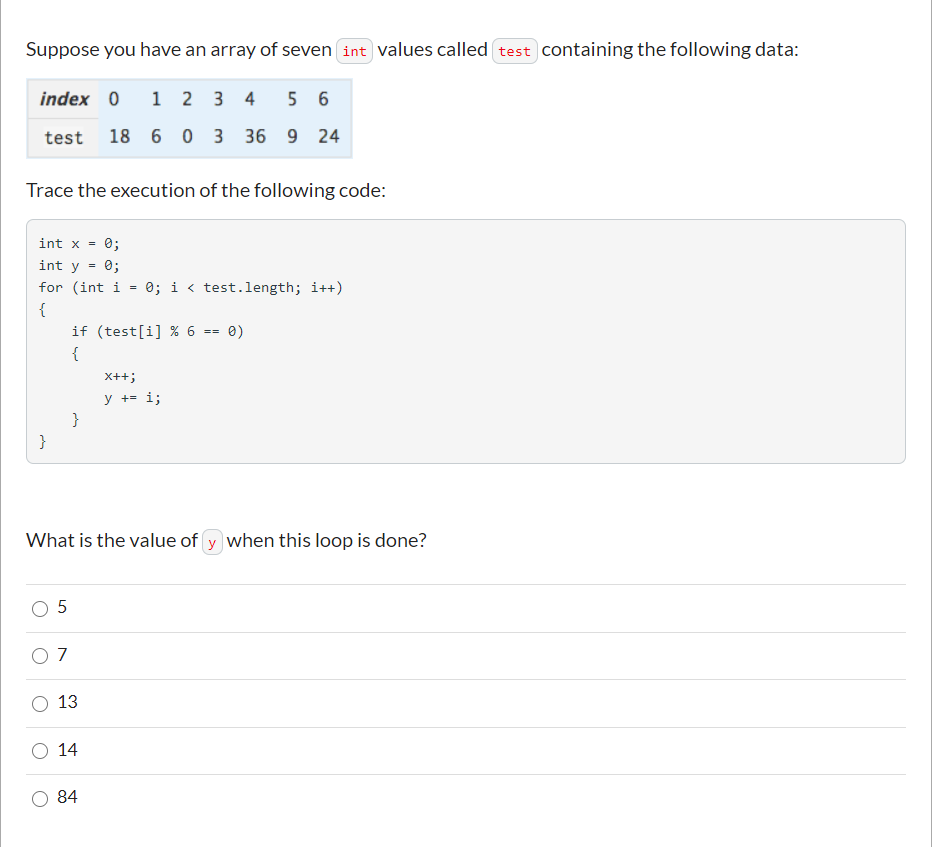Click the question asking for the value of y

pos(226,540)
